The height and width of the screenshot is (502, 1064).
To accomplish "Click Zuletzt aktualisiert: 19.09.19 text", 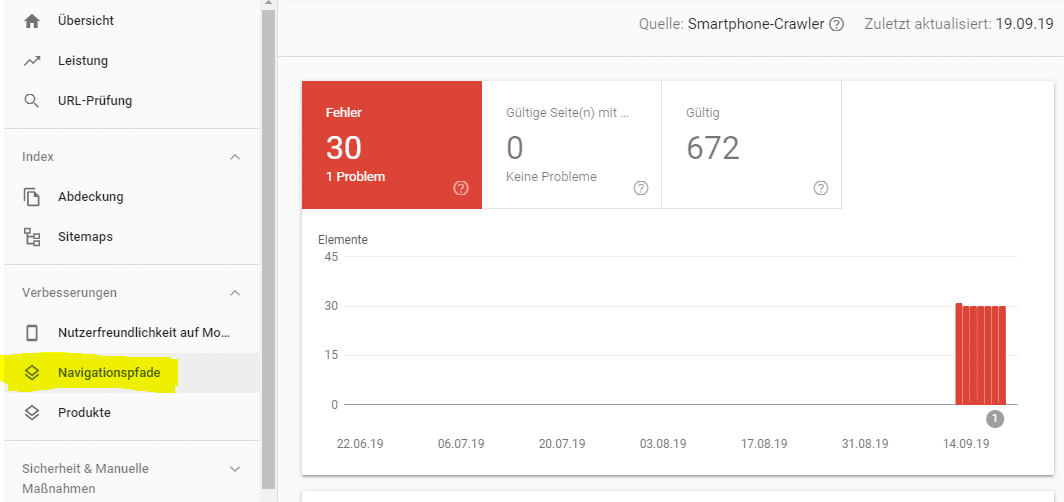I will point(959,25).
